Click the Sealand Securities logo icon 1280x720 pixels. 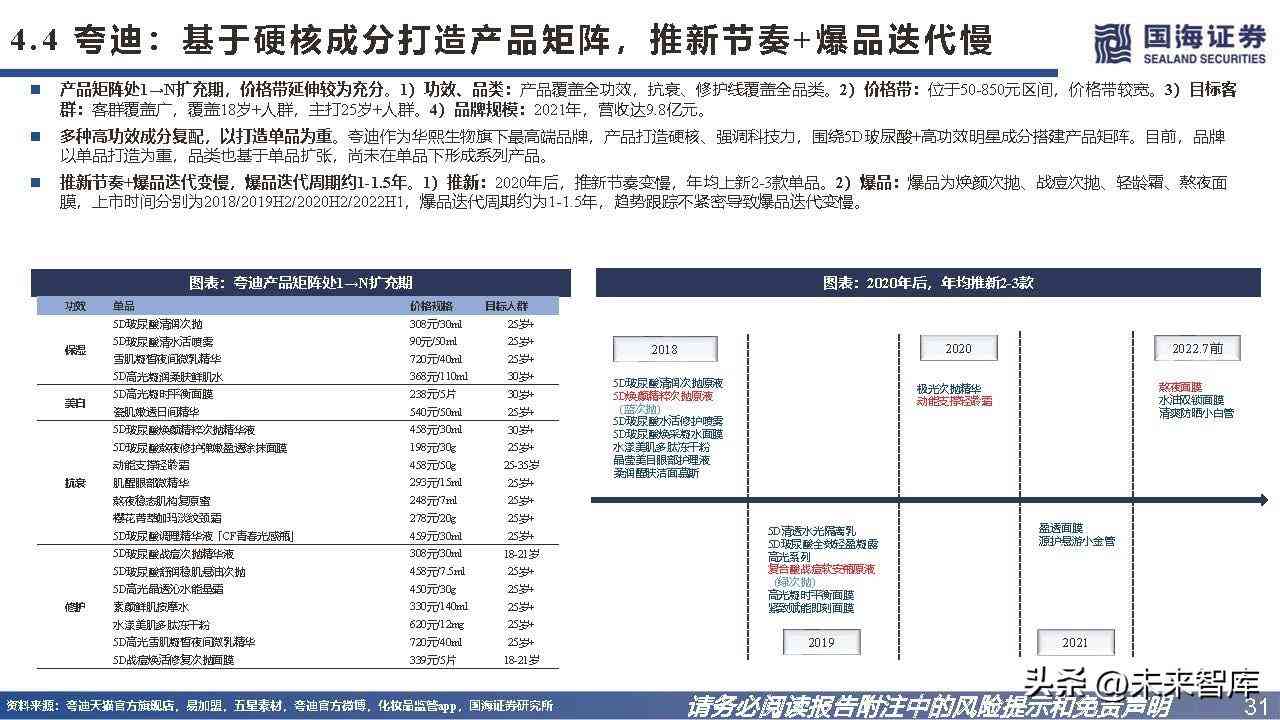click(1111, 43)
